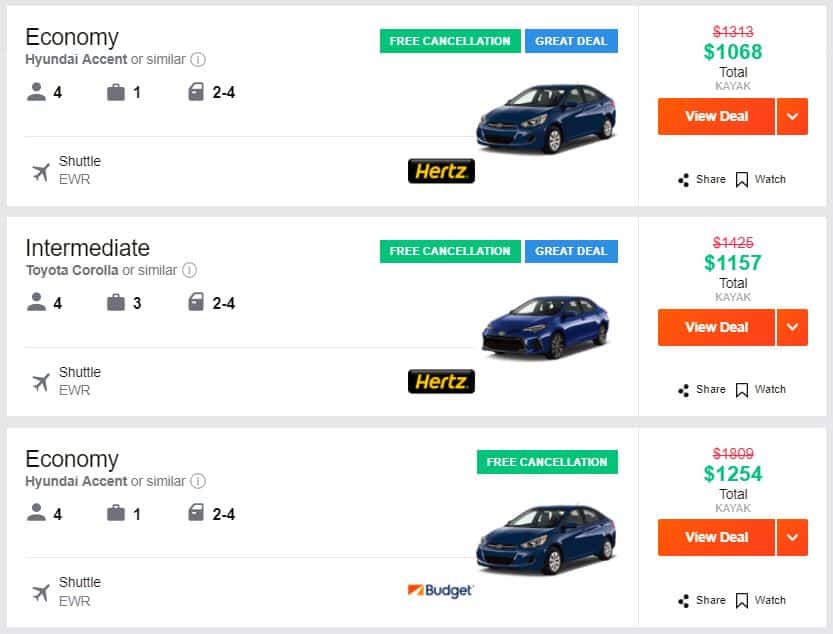Click the share icon on $1254 deal

684,601
